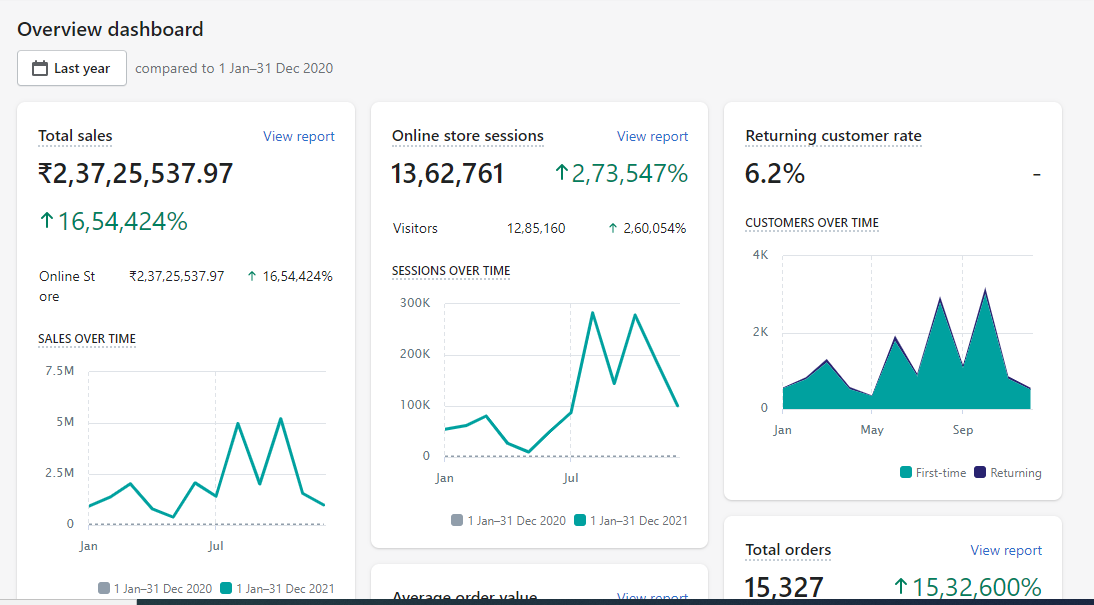Click the SESSIONS OVER TIME heading
Viewport: 1094px width, 605px height.
pos(451,271)
